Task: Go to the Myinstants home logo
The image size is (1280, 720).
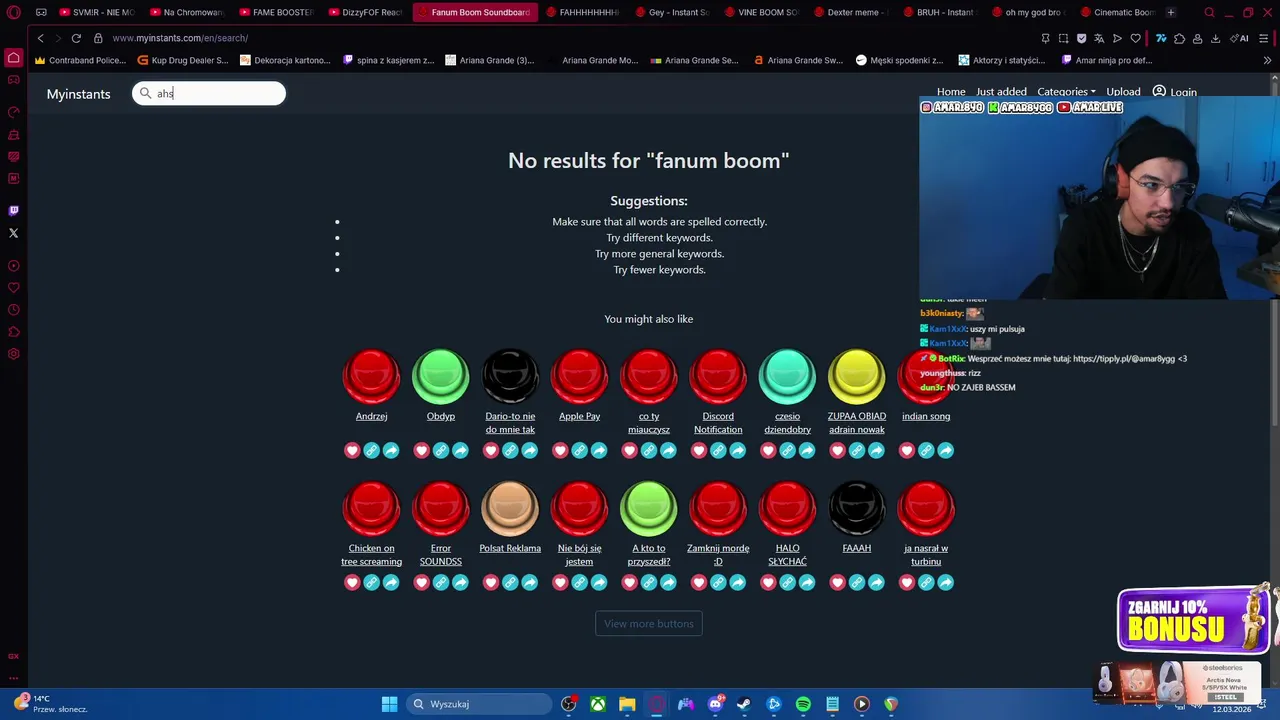Action: pyautogui.click(x=78, y=94)
